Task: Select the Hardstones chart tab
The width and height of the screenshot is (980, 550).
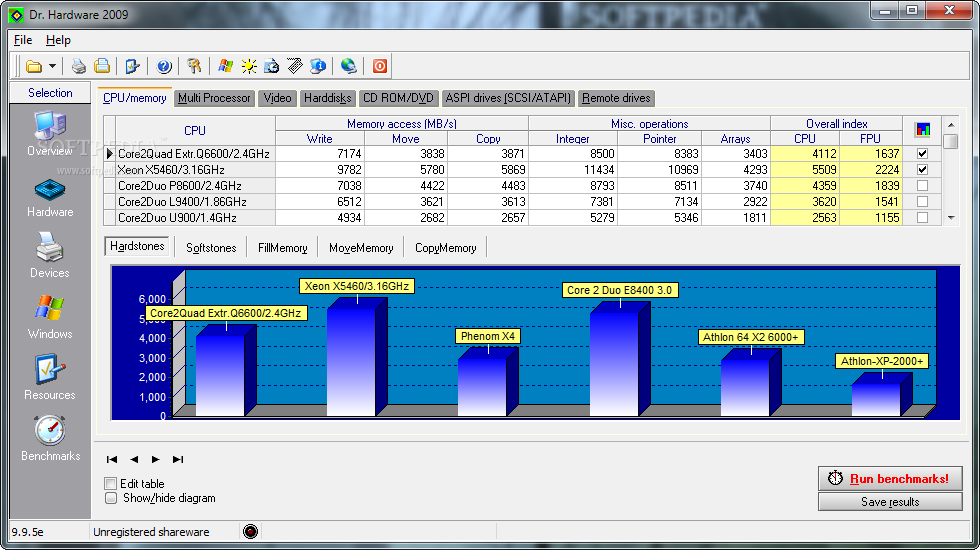Action: point(137,246)
